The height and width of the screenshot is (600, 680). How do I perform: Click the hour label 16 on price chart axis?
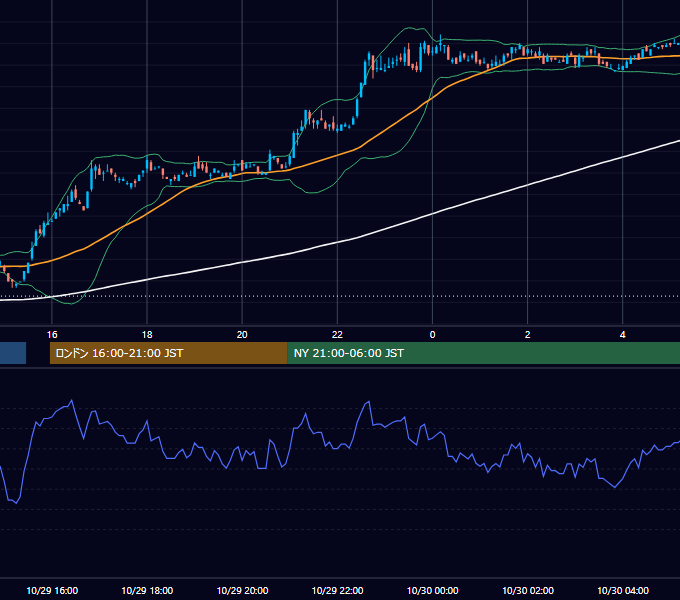tap(52, 335)
